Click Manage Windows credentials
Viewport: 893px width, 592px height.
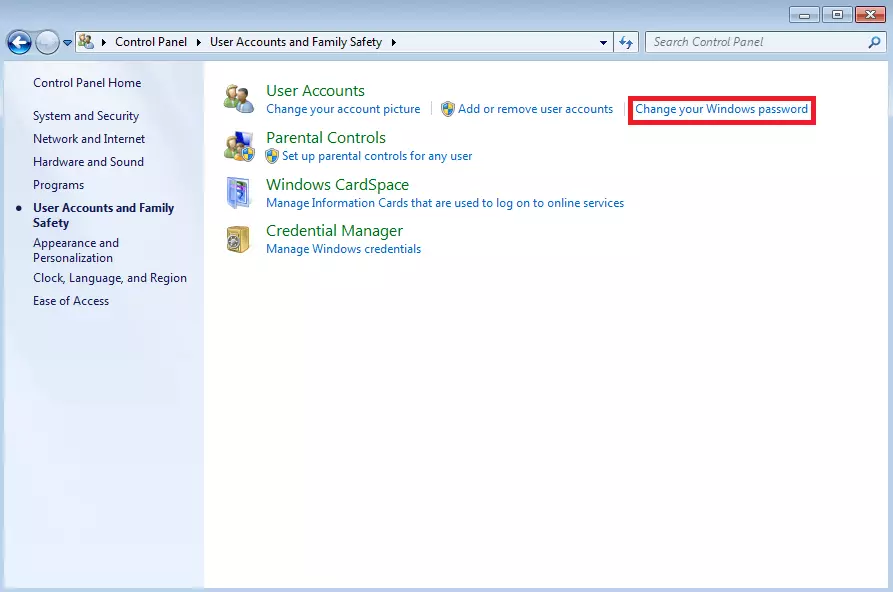click(343, 249)
